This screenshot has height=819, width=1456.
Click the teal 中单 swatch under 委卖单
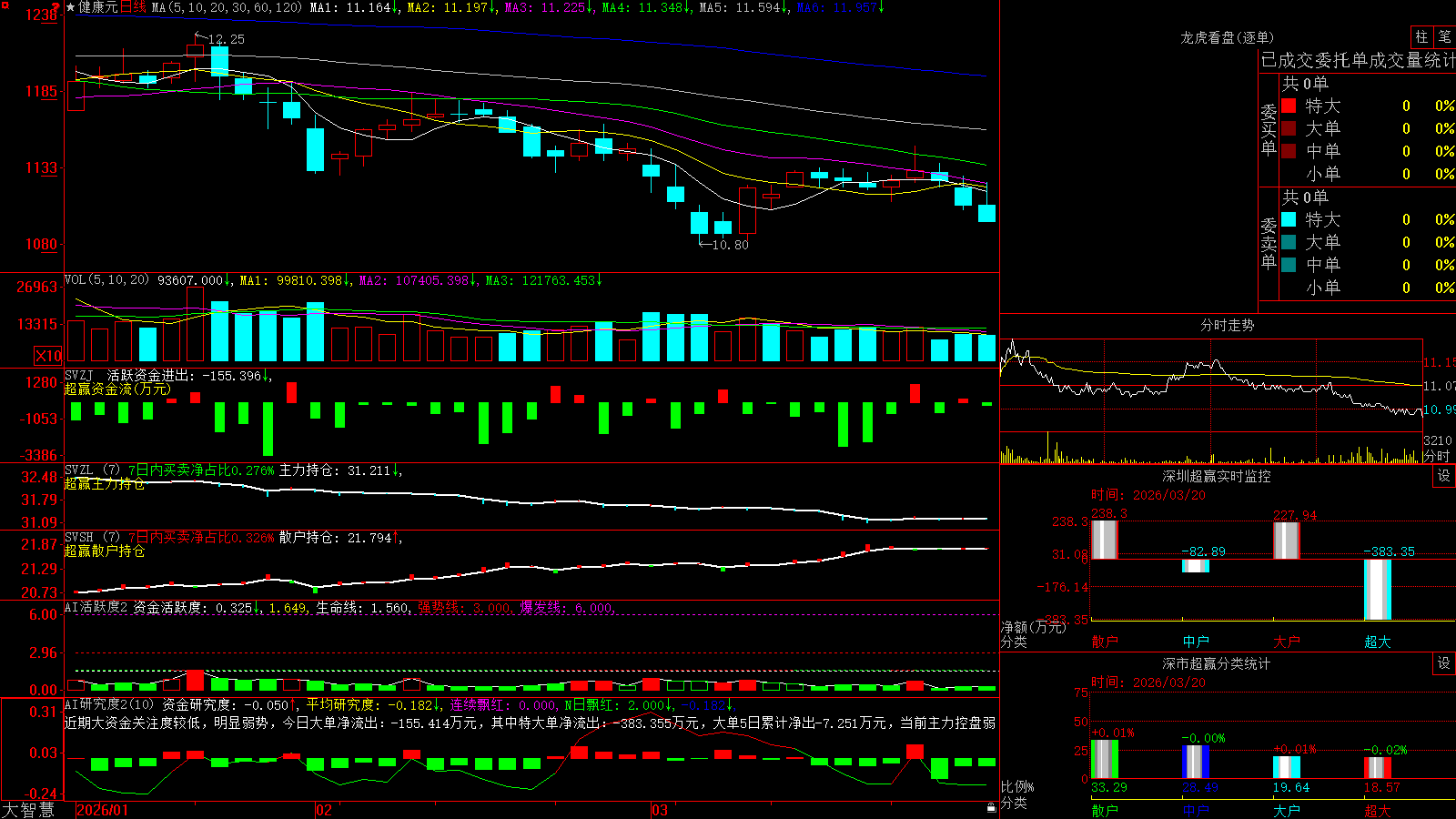[1289, 265]
